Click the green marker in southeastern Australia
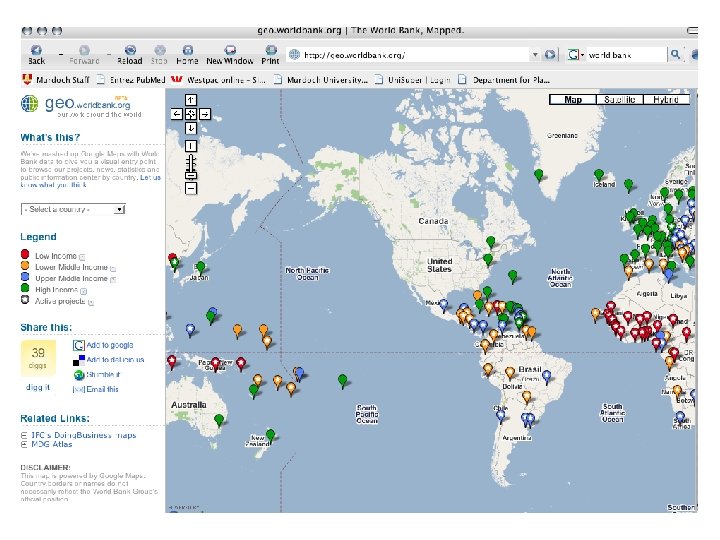This screenshot has width=720, height=540. (x=219, y=420)
